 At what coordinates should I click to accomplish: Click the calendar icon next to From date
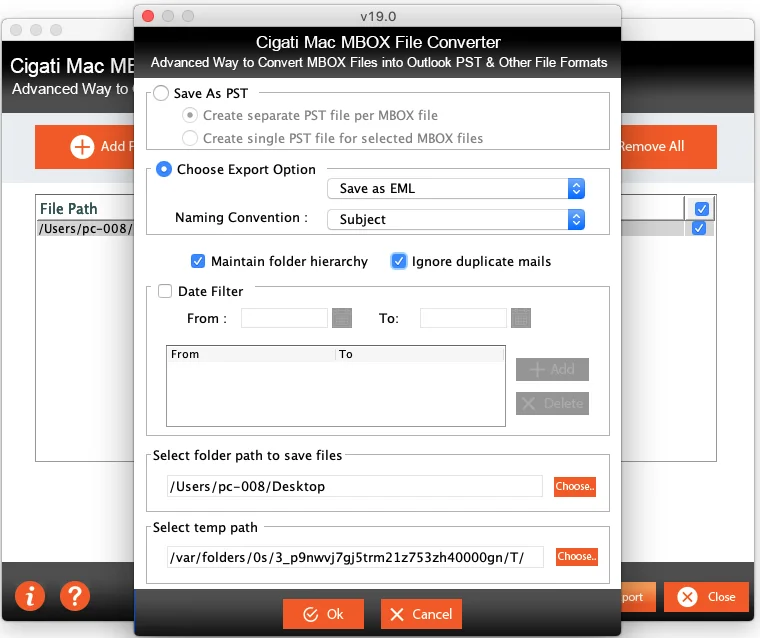[342, 318]
